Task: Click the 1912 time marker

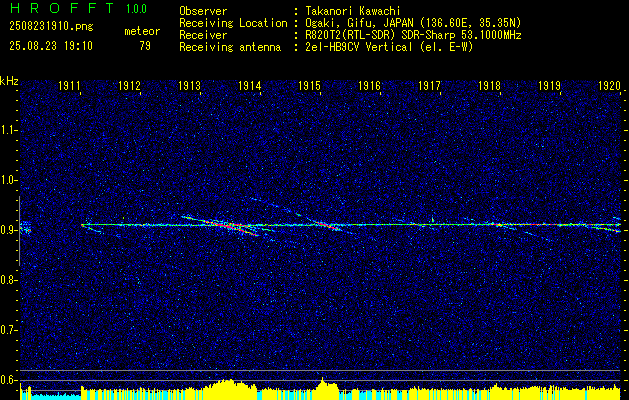Action: (x=130, y=85)
